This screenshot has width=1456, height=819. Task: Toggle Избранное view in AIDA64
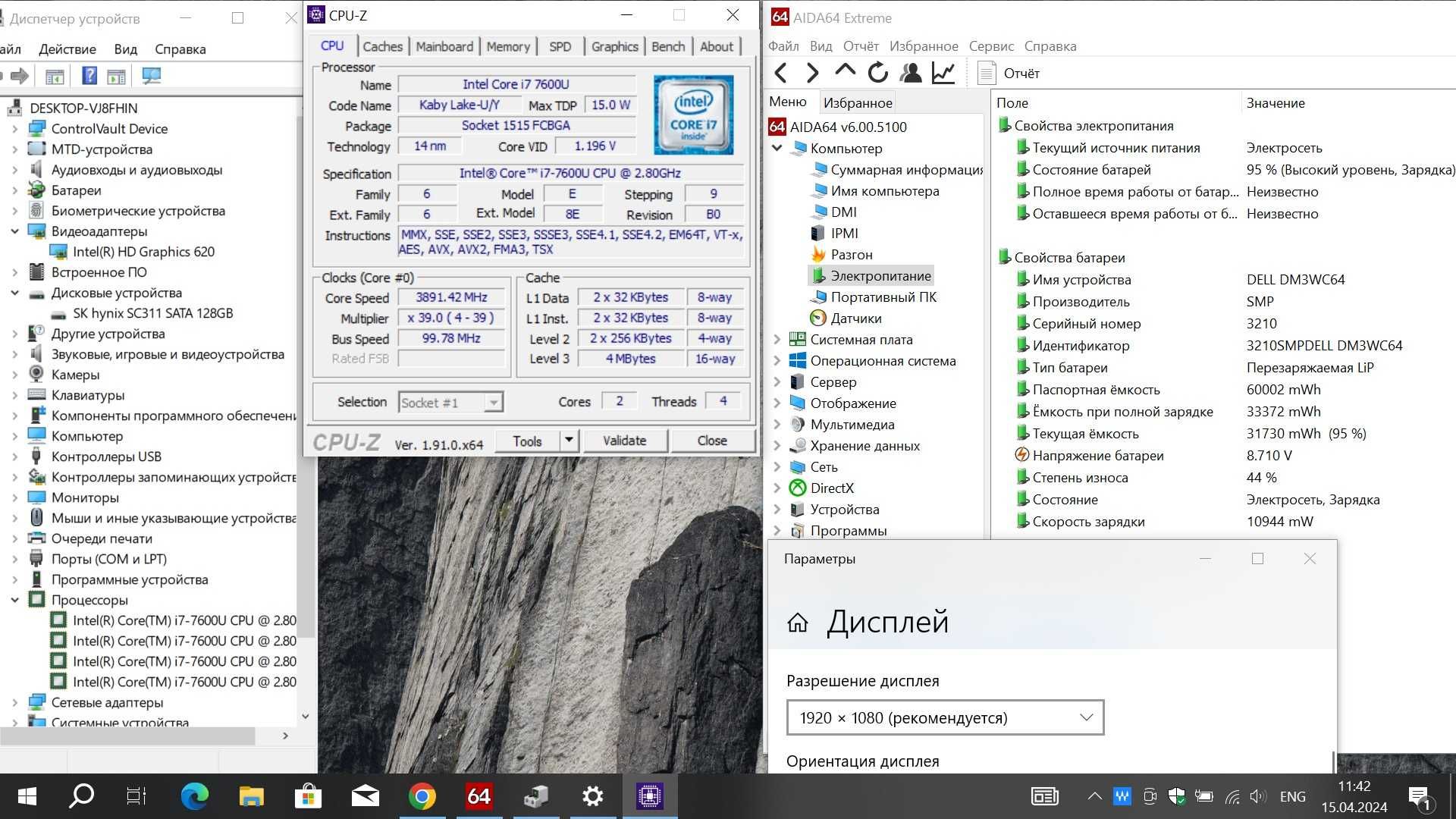[858, 102]
